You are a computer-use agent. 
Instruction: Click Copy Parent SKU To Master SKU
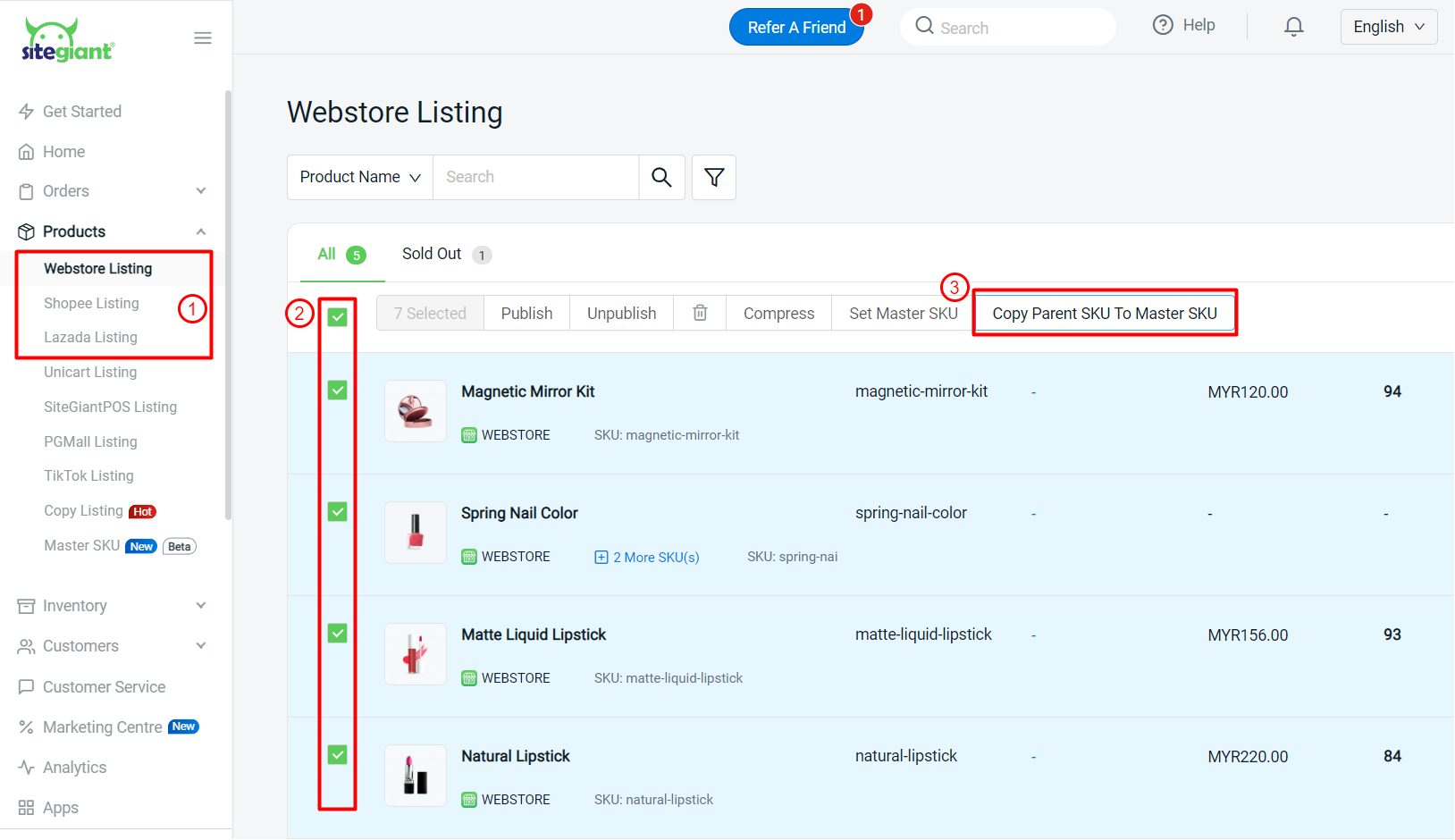(1104, 313)
